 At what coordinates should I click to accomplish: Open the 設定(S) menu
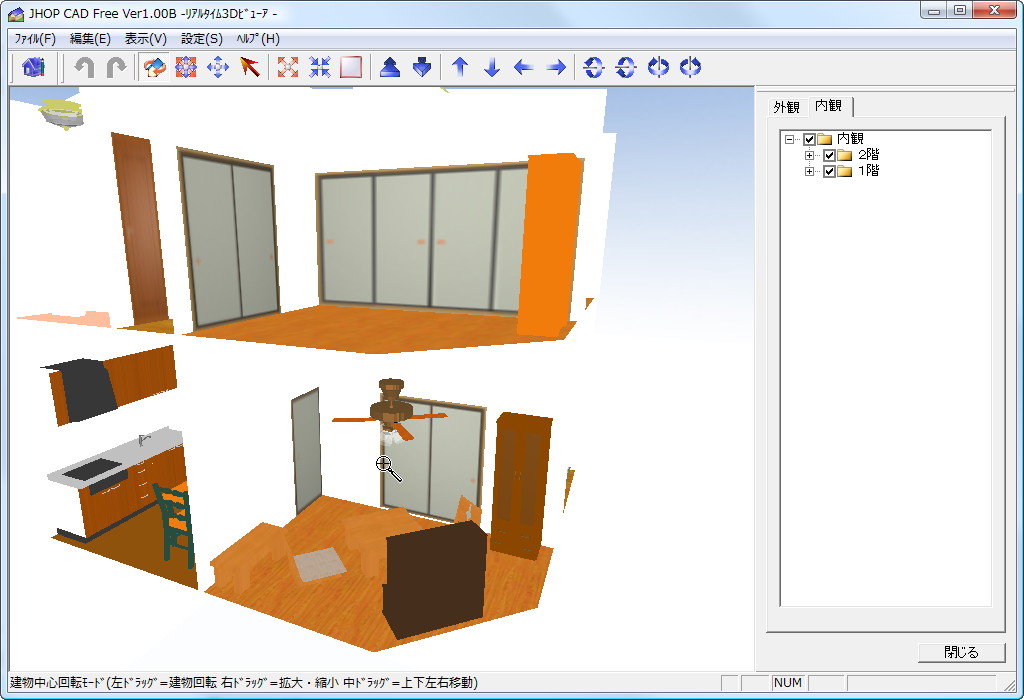point(202,39)
